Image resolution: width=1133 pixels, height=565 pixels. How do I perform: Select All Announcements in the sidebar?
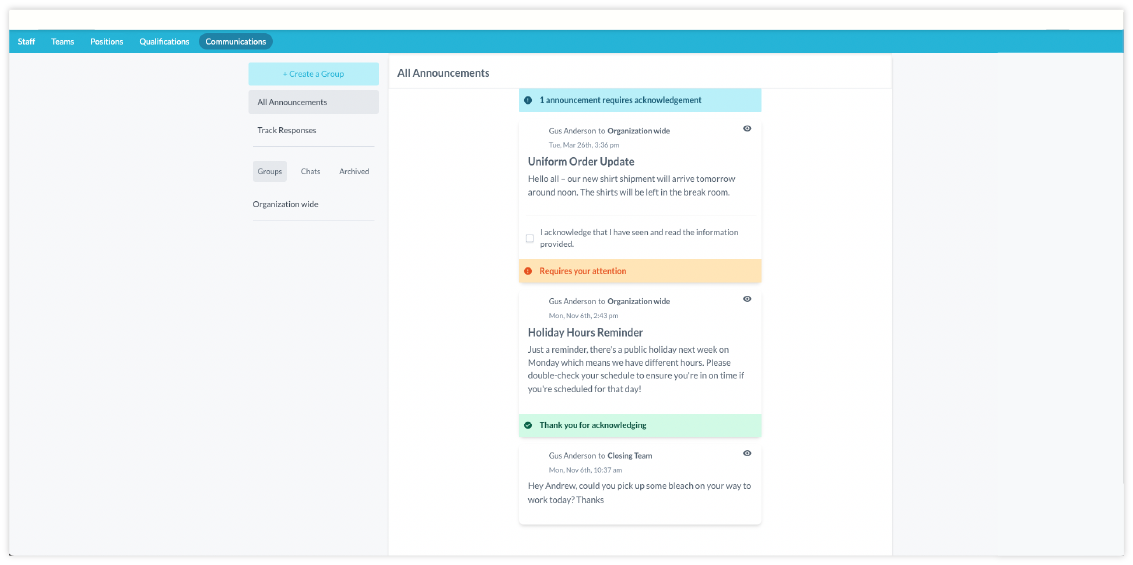click(313, 102)
